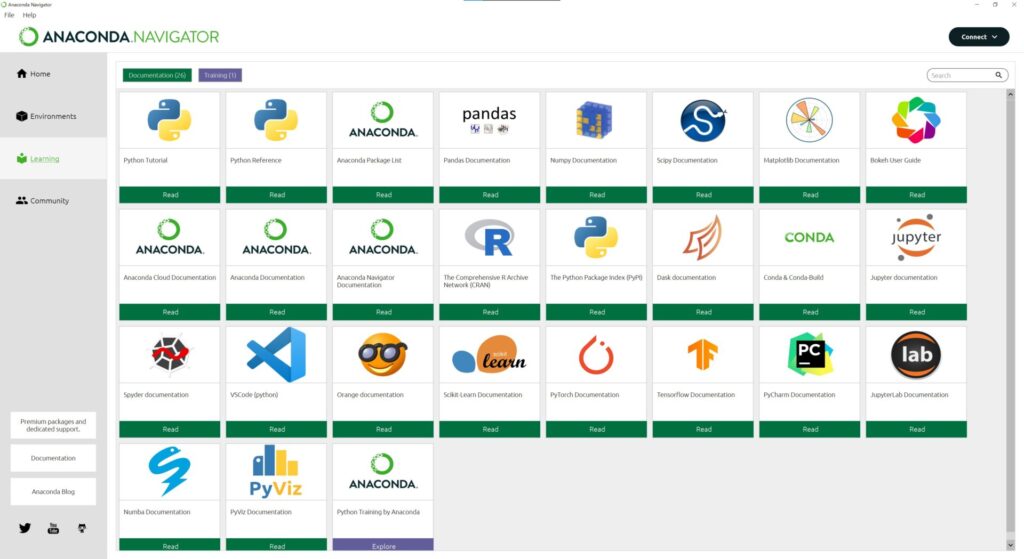This screenshot has height=559, width=1024.
Task: Select the Learning section
Action: point(54,159)
